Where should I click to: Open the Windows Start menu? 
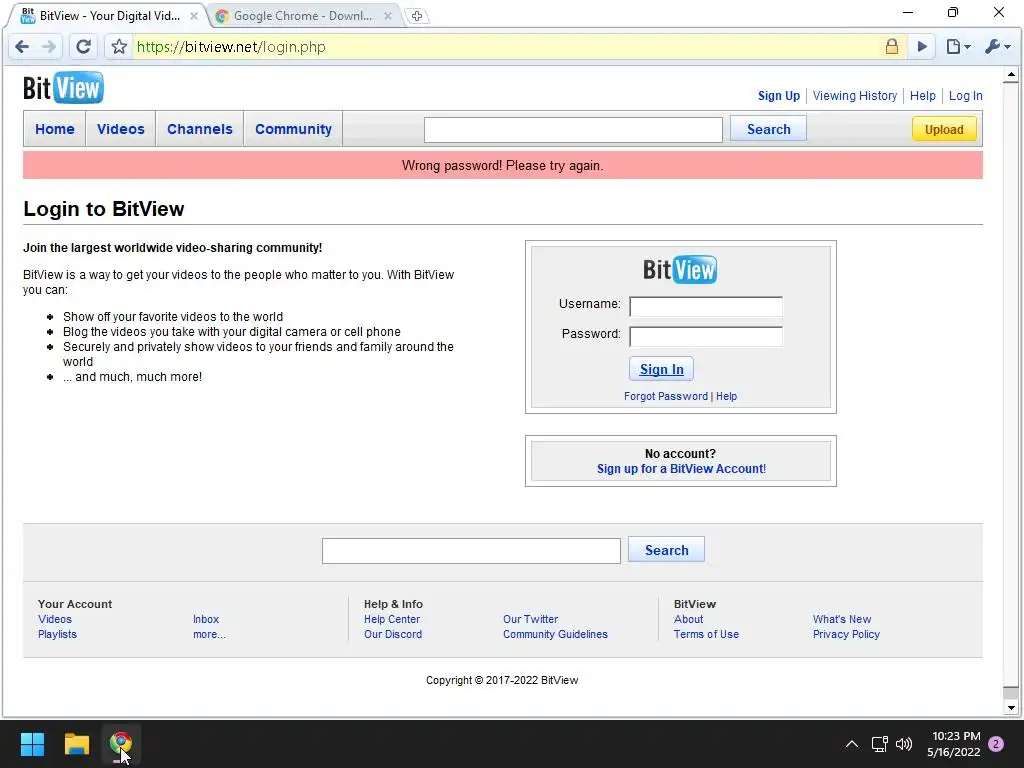pos(32,744)
